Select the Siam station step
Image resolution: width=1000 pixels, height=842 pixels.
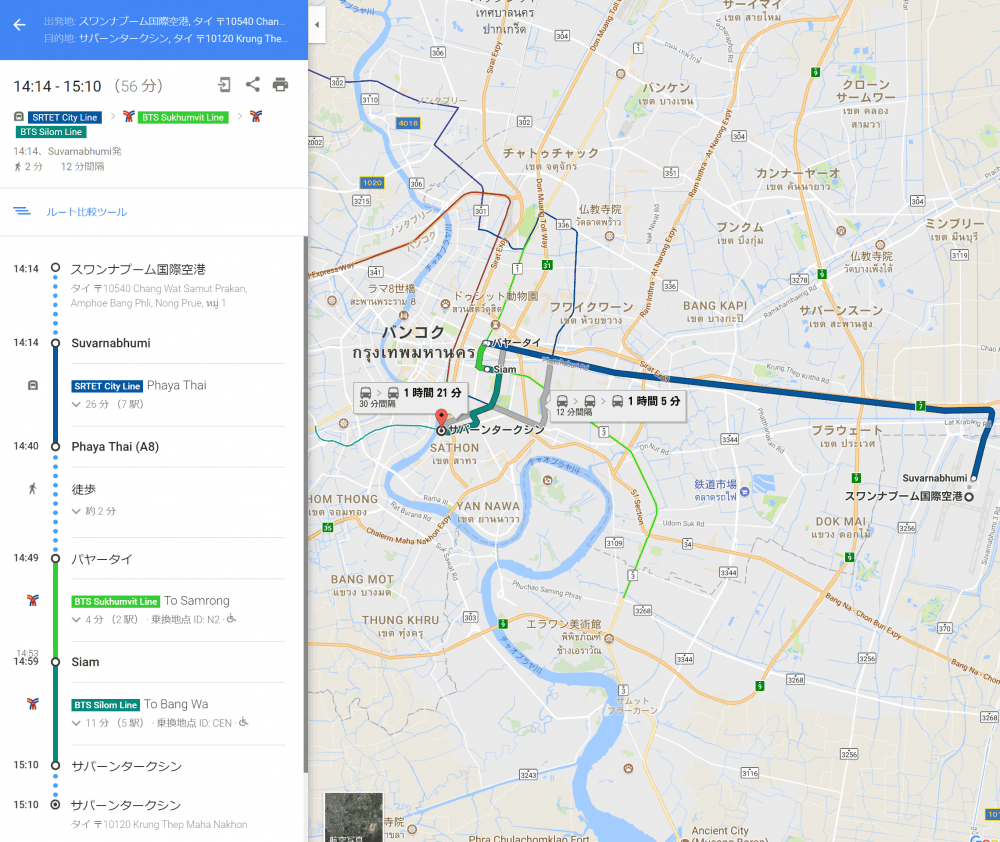click(x=85, y=662)
